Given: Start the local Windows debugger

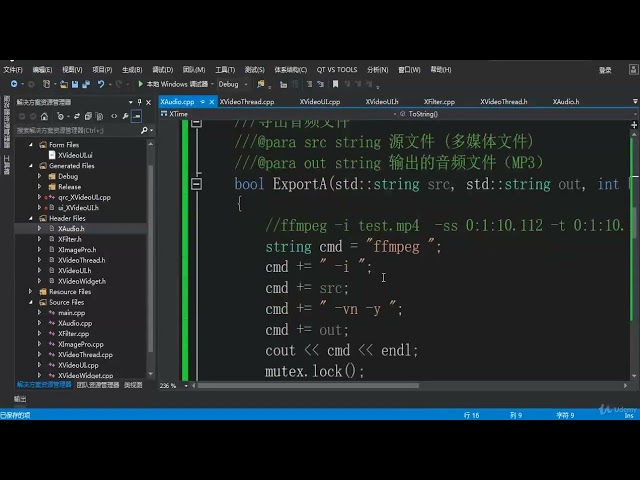Looking at the screenshot, I should pos(173,84).
